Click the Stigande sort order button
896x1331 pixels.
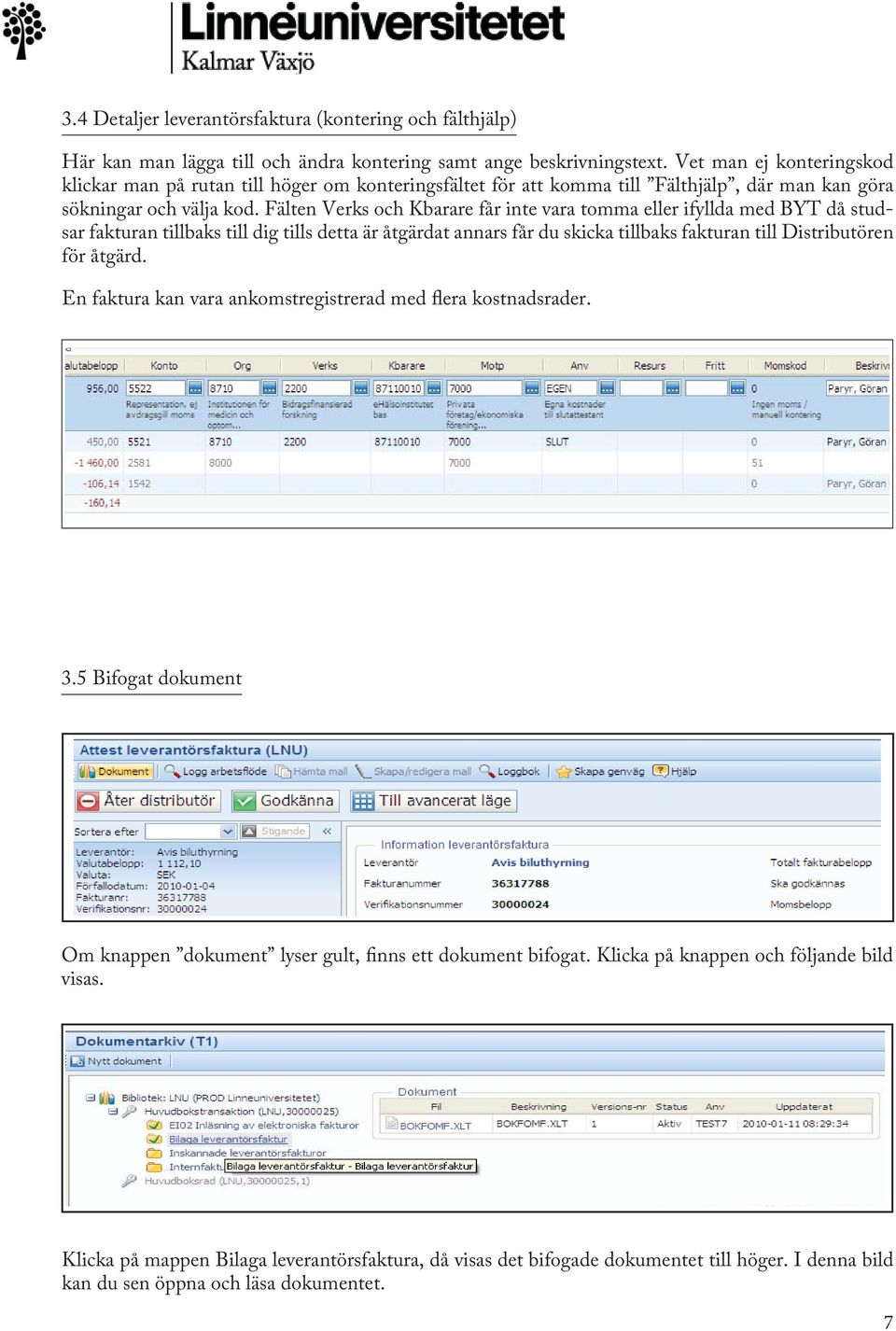274,831
